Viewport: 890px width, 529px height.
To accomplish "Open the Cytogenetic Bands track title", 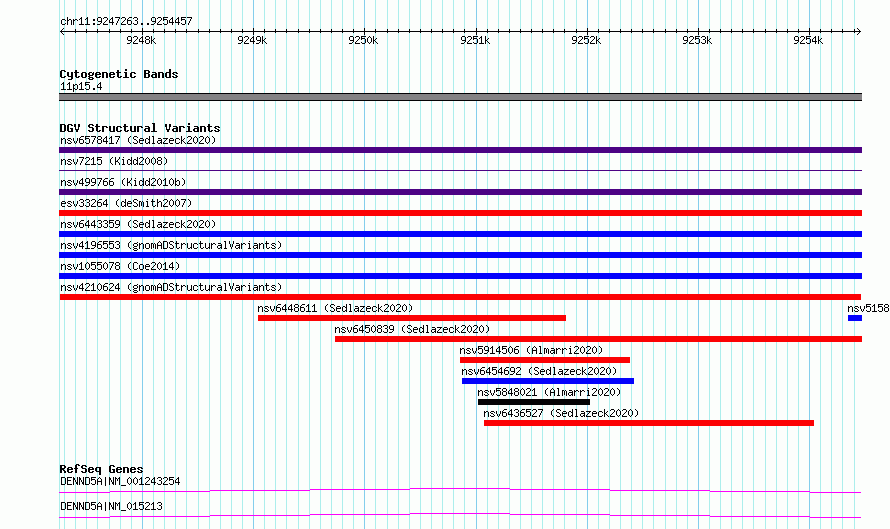I will [119, 74].
